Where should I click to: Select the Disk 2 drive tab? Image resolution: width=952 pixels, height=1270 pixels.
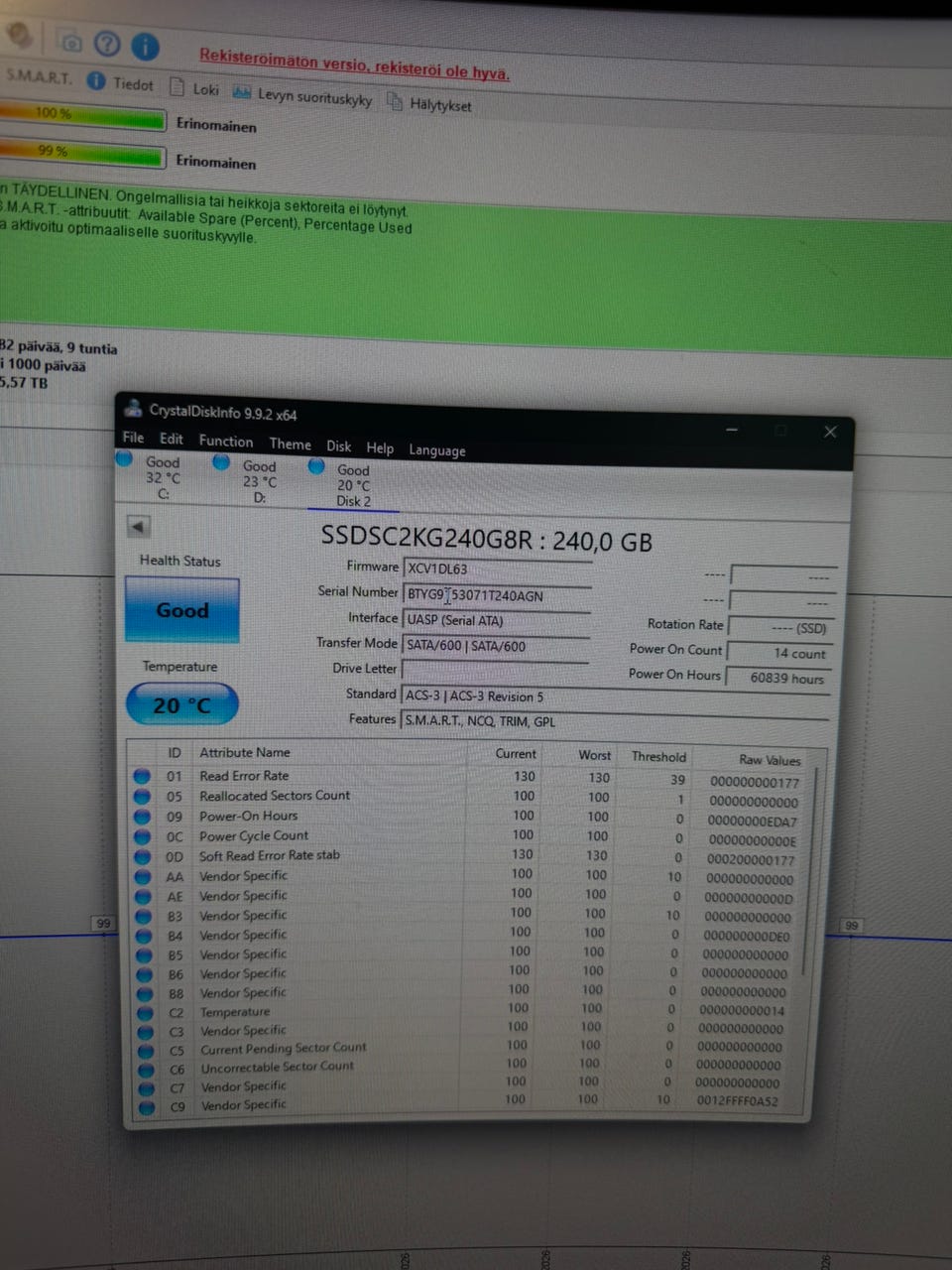[x=353, y=484]
